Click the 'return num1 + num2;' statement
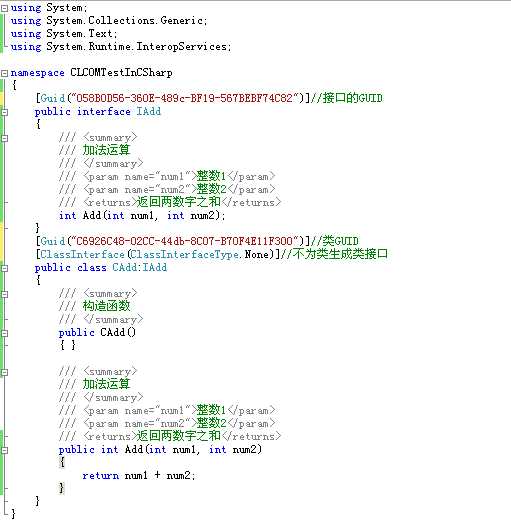This screenshot has width=511, height=530. 139,476
